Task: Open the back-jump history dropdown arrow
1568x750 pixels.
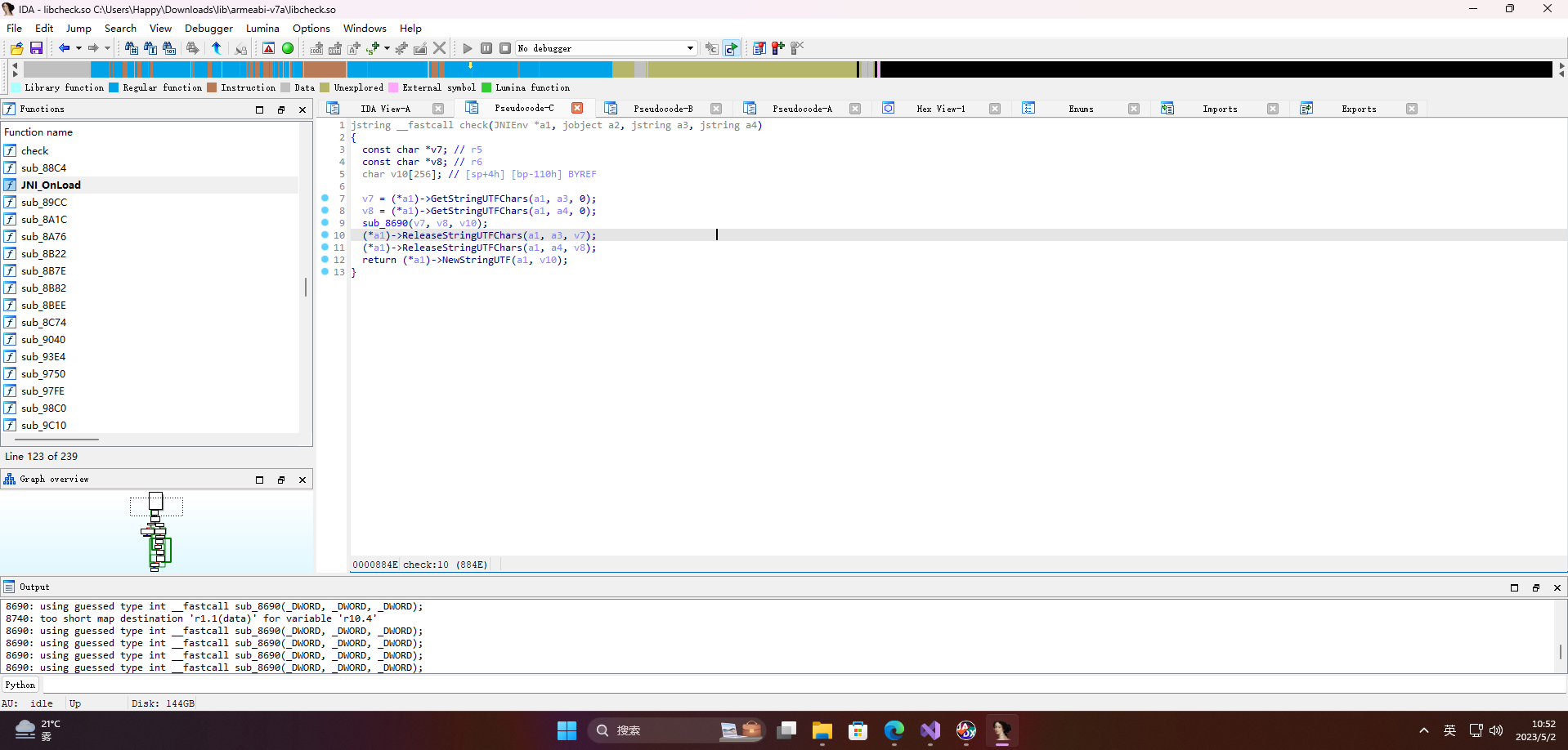Action: [x=78, y=48]
